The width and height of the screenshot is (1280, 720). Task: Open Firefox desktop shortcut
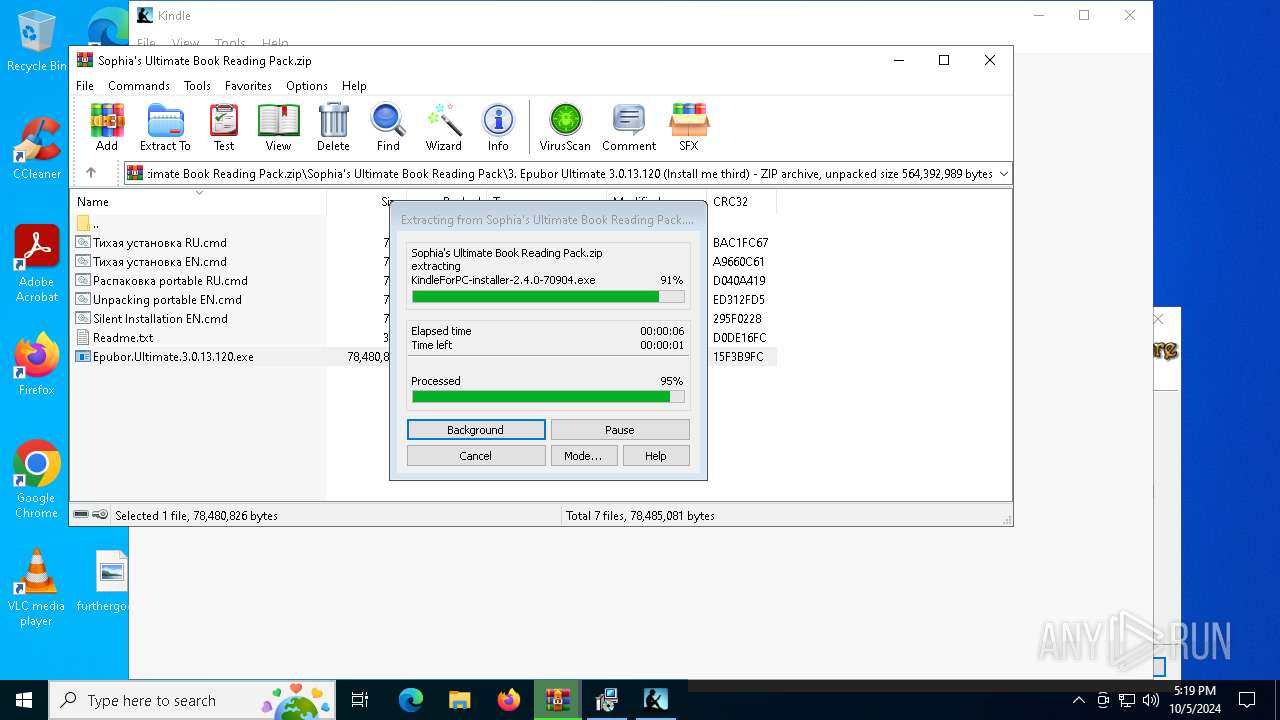[37, 365]
